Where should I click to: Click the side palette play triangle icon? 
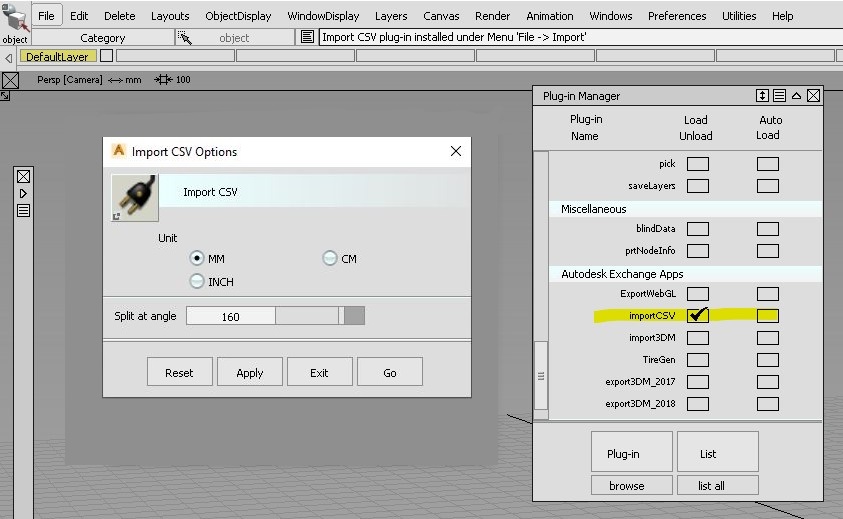click(23, 194)
